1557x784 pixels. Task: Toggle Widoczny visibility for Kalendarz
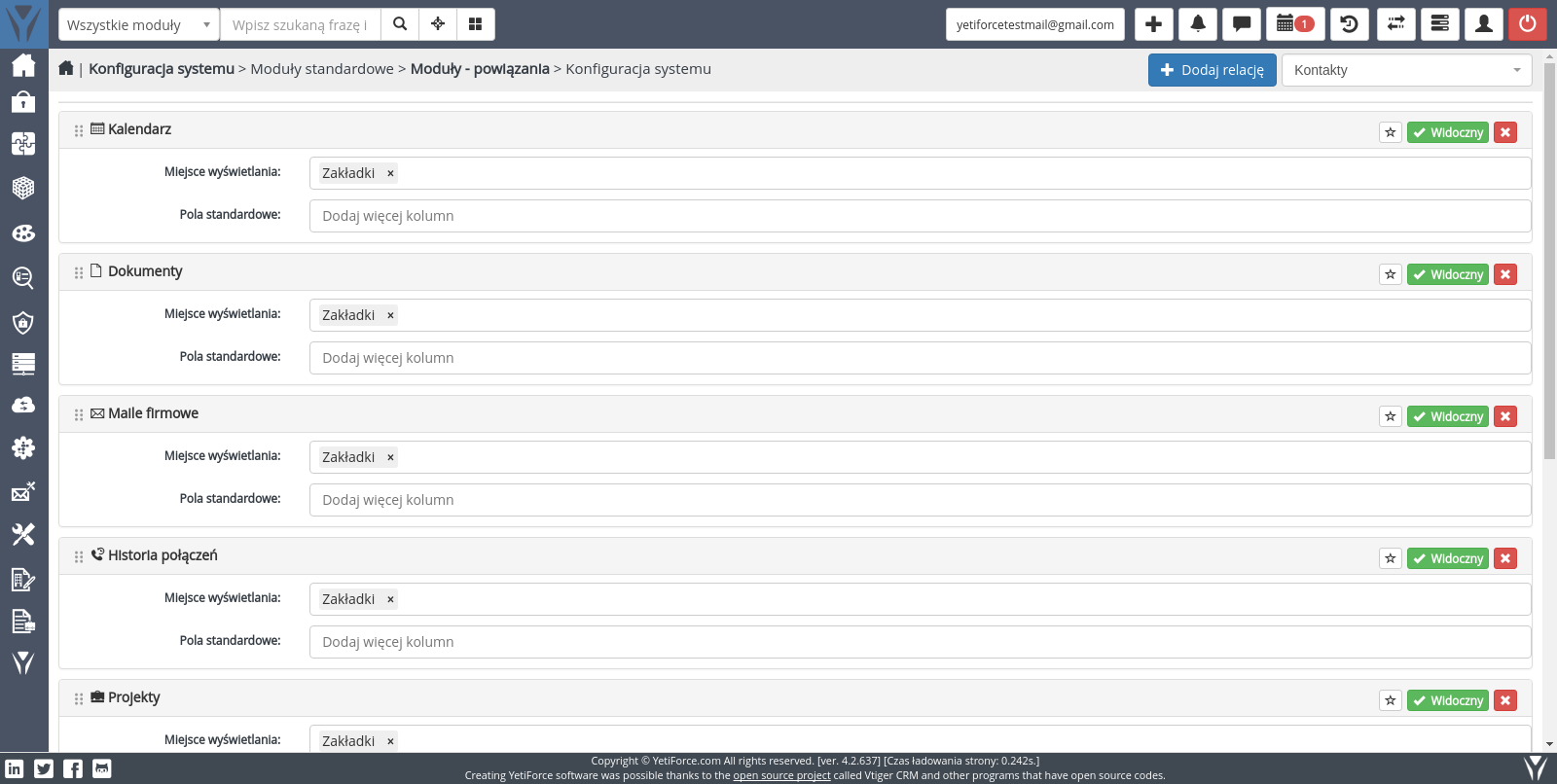[1447, 132]
